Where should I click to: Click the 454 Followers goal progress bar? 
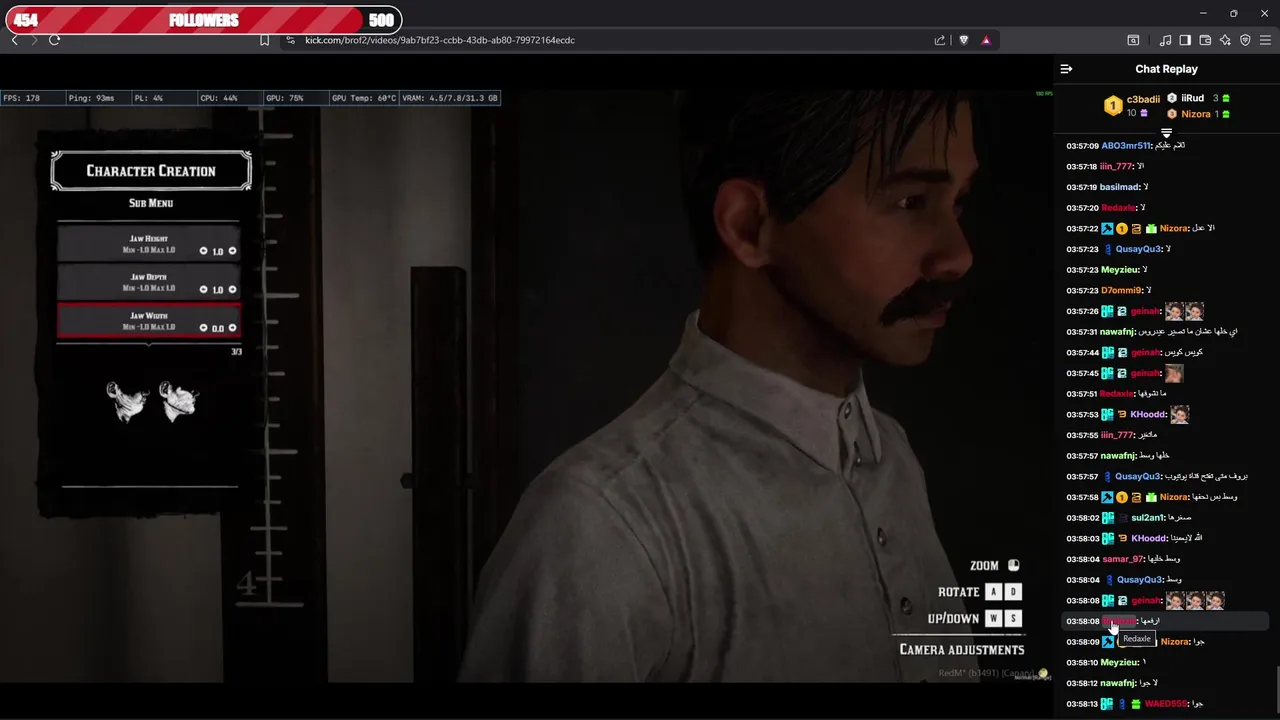coord(202,20)
